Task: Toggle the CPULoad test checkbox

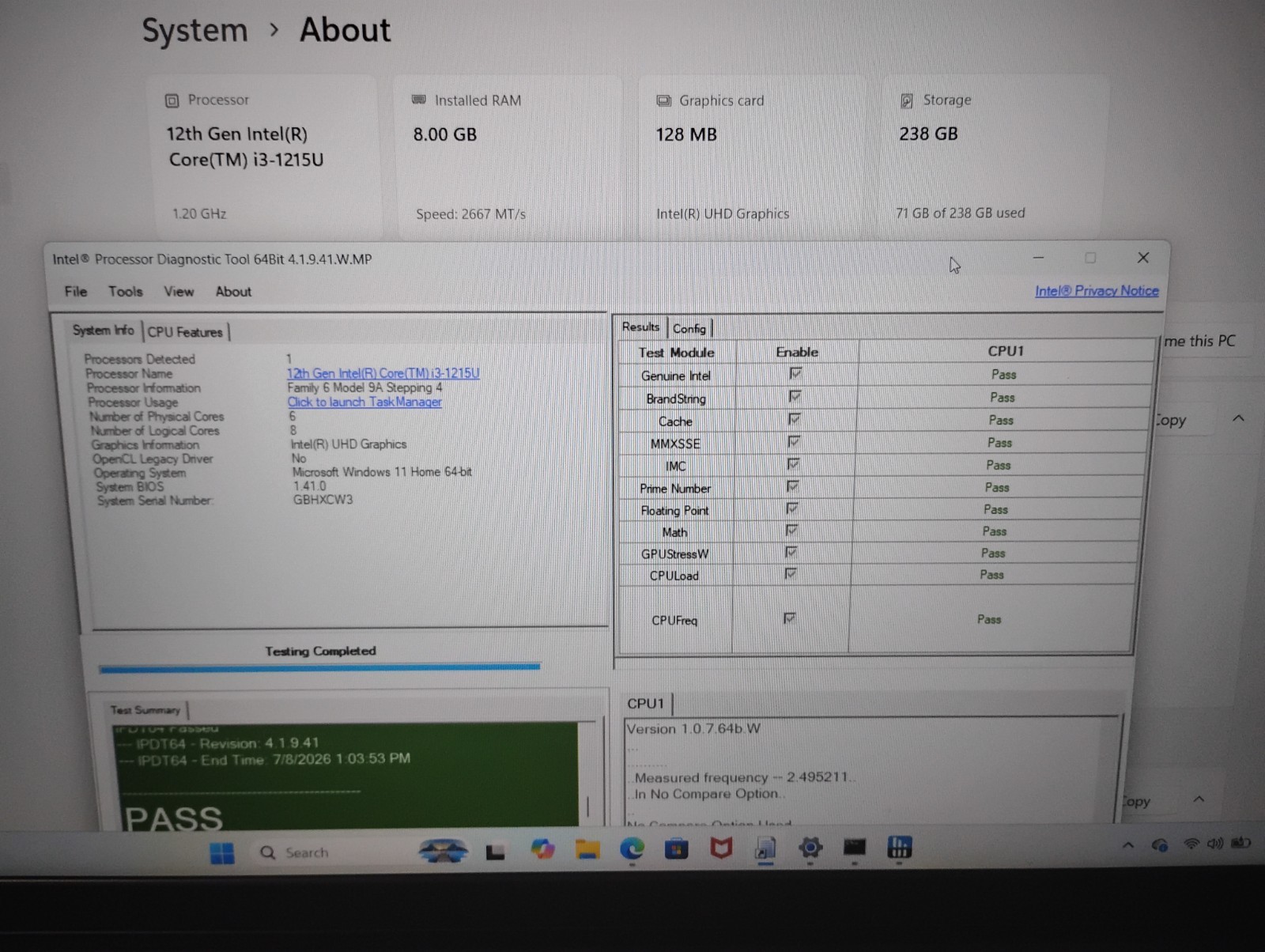Action: 790,573
